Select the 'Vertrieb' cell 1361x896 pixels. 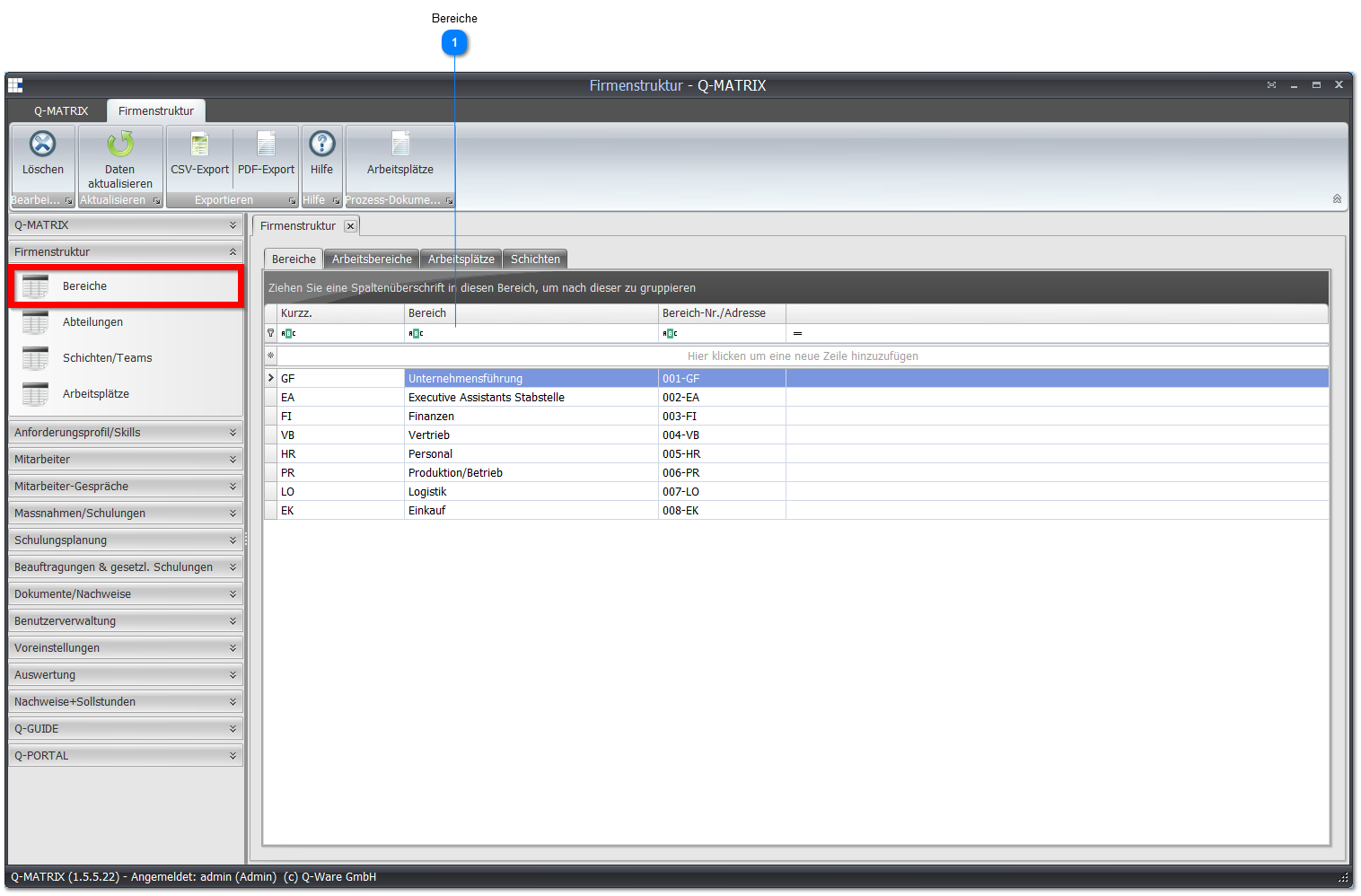tap(531, 435)
